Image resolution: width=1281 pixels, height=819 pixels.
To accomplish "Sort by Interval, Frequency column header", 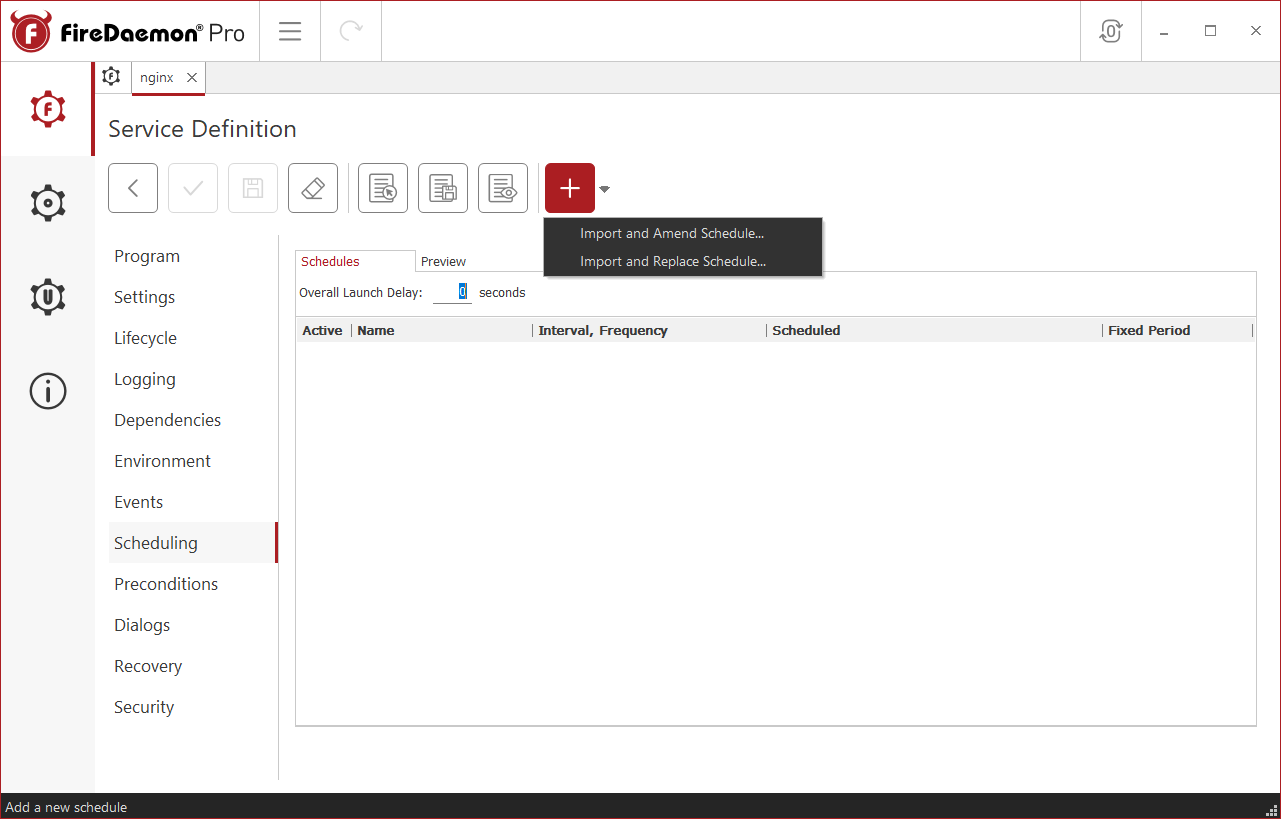I will (x=649, y=330).
